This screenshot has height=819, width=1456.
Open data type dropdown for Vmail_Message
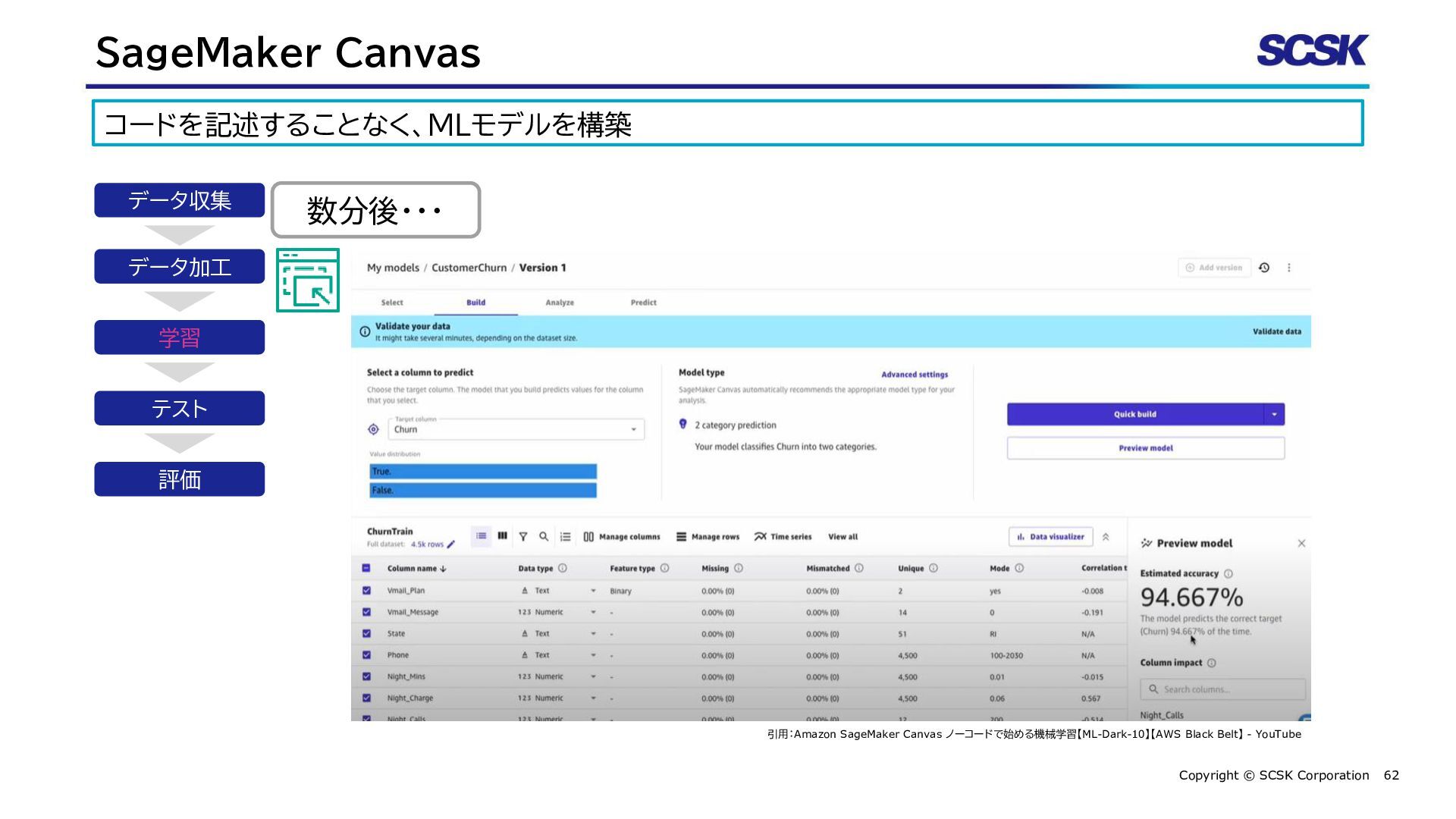(x=593, y=612)
